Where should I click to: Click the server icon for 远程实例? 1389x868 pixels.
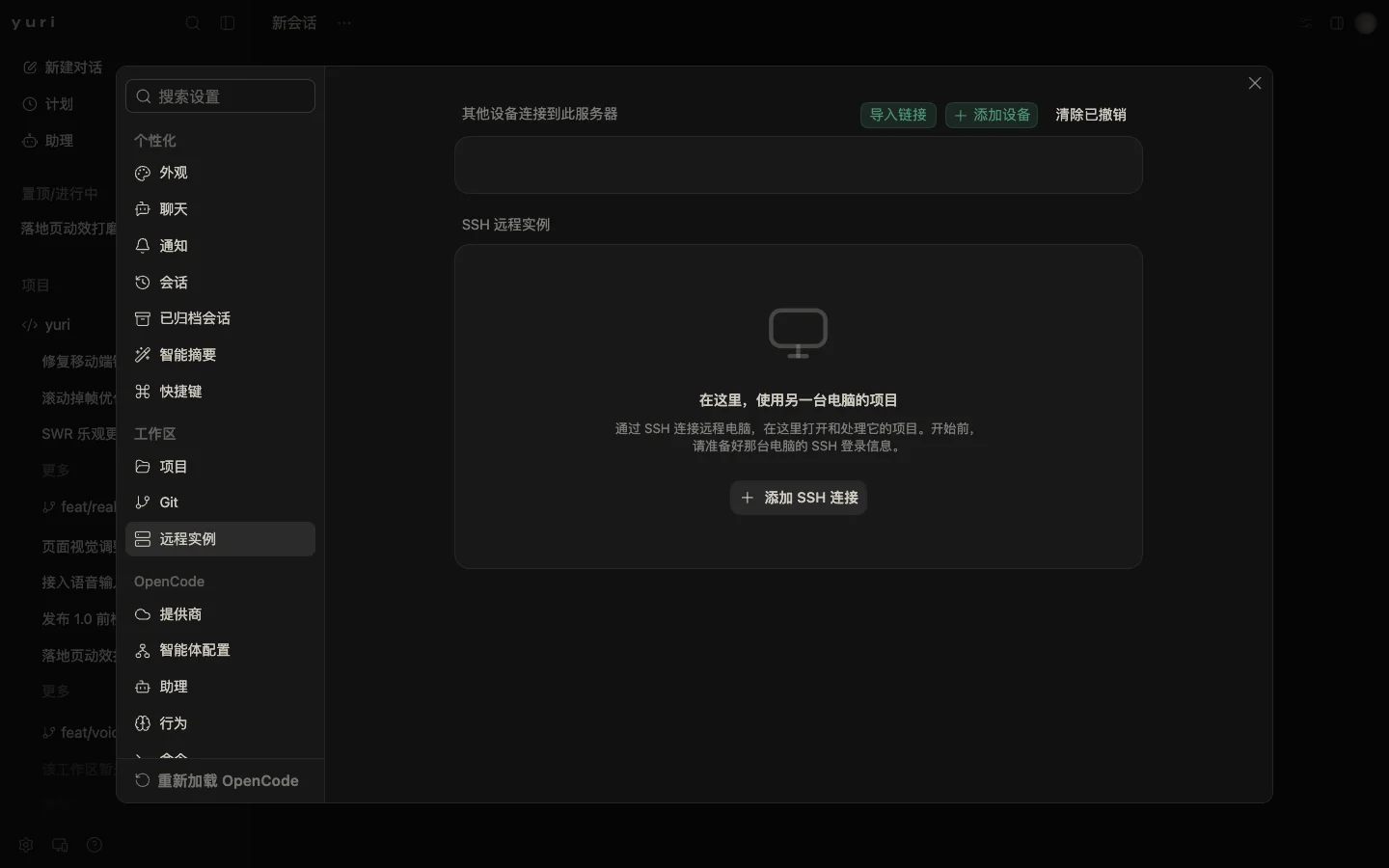coord(143,539)
